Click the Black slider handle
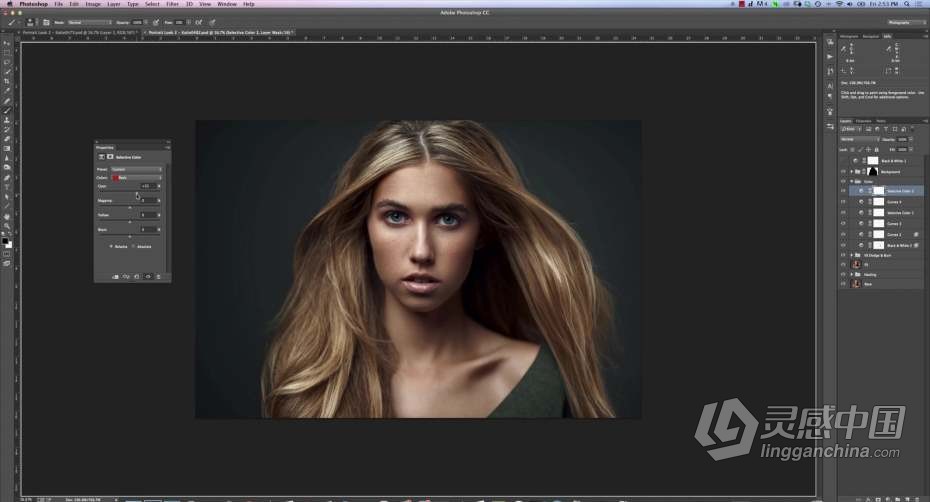930x502 pixels. click(130, 237)
